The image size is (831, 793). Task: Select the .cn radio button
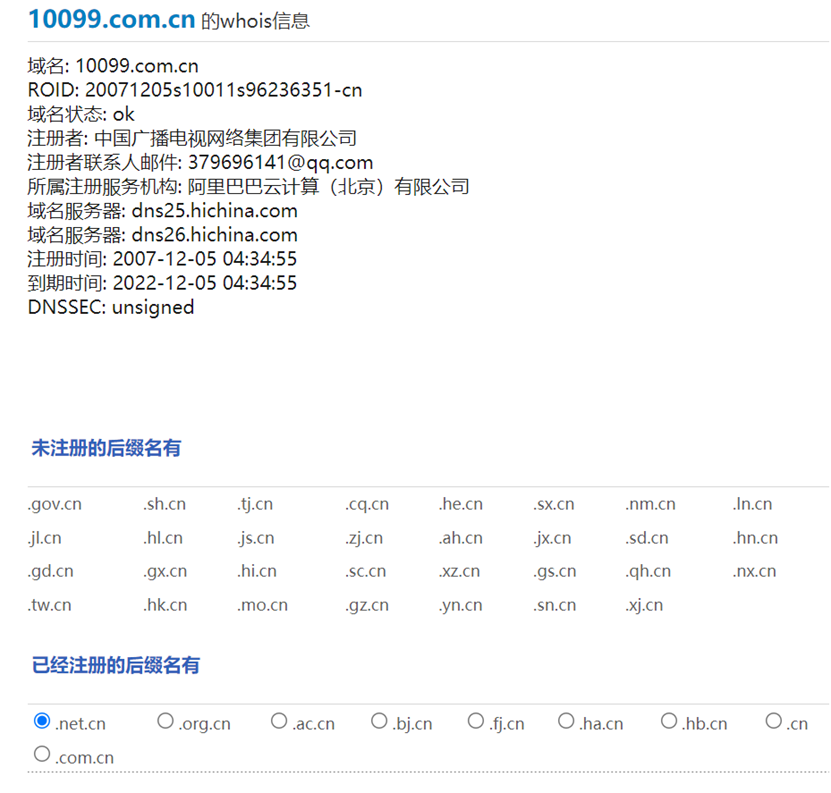coord(774,721)
